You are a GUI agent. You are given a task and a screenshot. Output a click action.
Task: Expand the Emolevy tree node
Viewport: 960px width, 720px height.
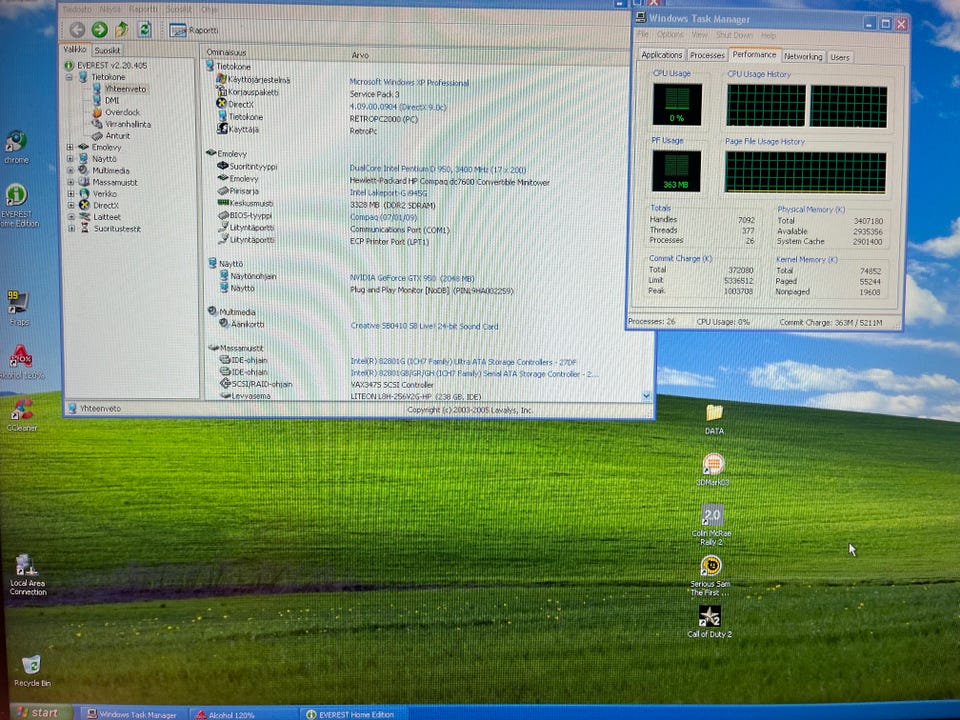70,147
